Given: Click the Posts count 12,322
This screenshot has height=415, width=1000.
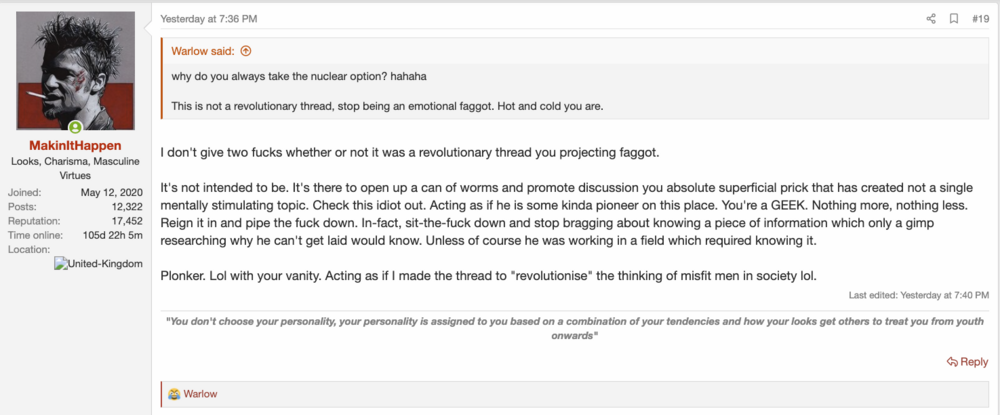Looking at the screenshot, I should click(128, 207).
